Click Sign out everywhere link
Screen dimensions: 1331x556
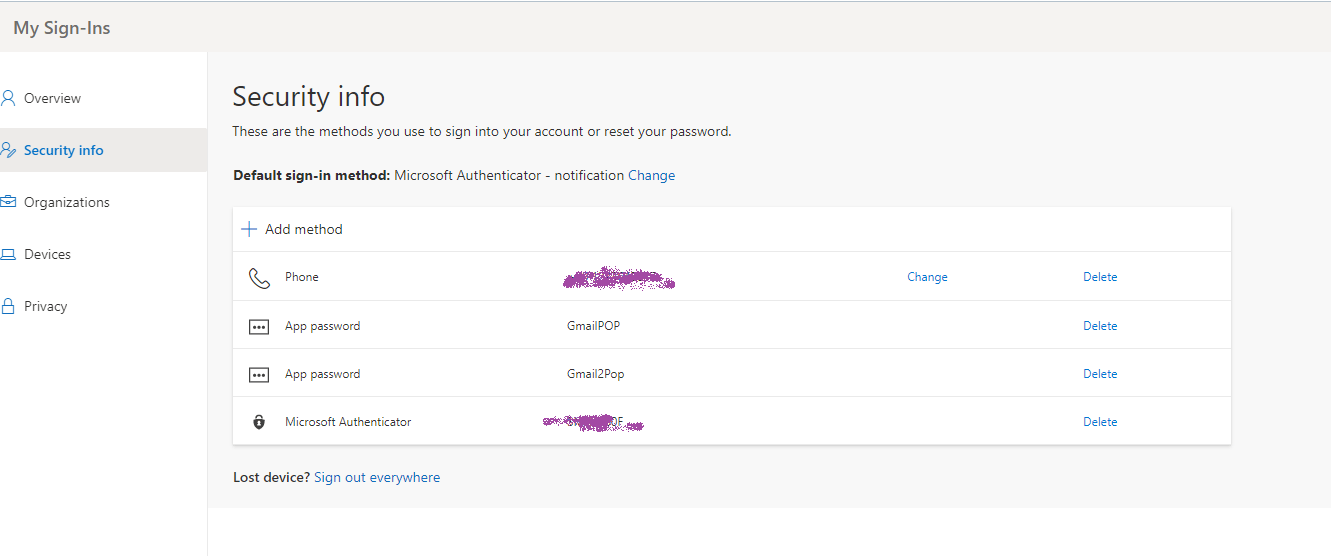point(377,477)
